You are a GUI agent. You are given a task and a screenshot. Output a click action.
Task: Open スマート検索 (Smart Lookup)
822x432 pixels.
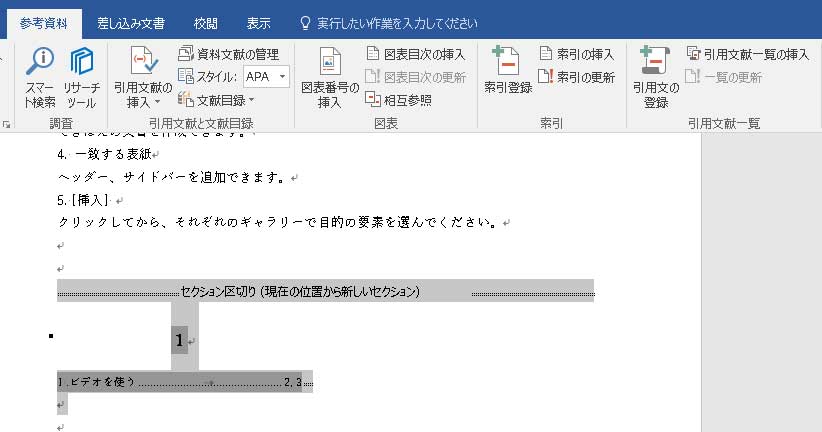[40, 78]
